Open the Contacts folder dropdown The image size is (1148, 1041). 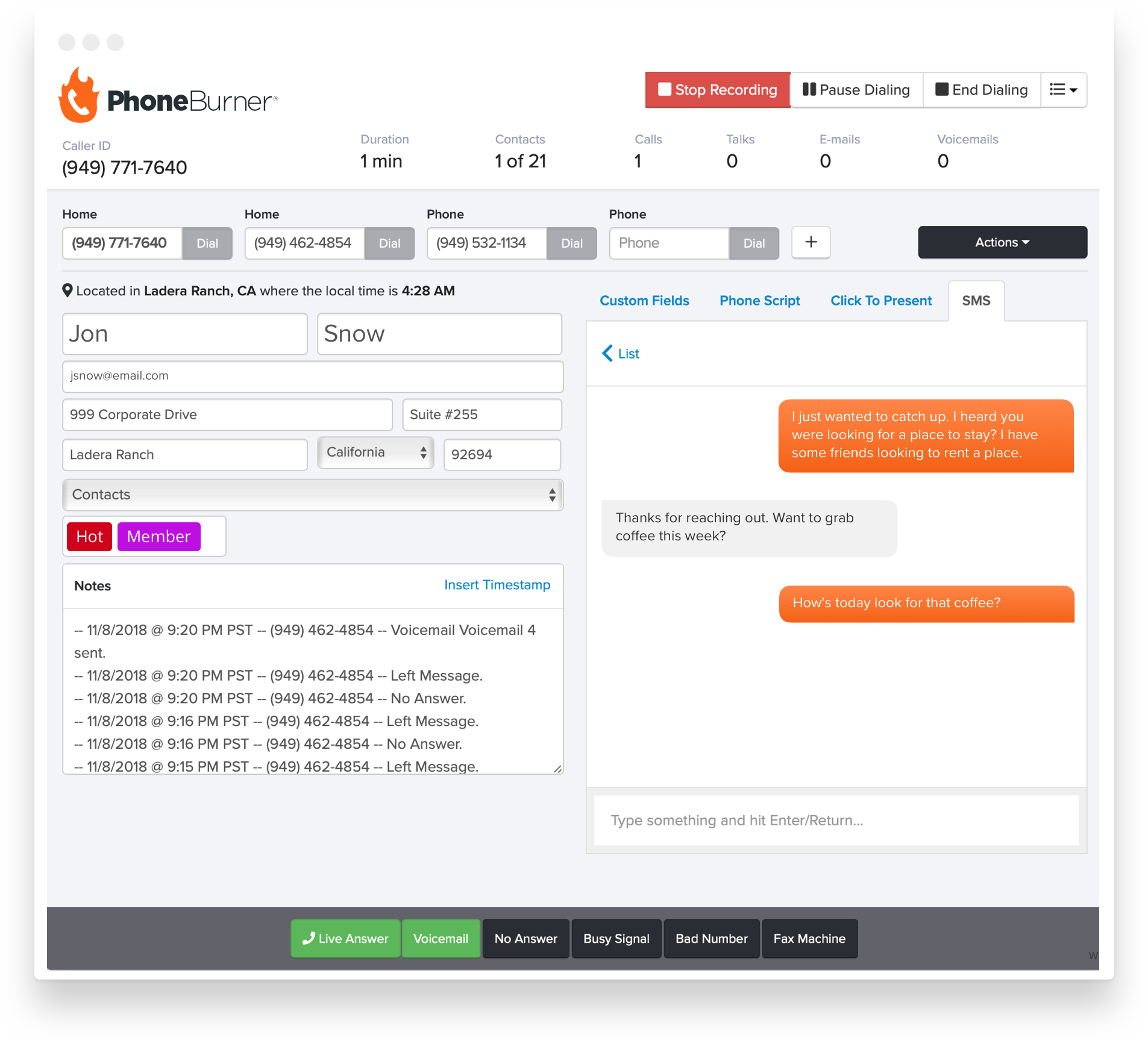click(x=313, y=495)
